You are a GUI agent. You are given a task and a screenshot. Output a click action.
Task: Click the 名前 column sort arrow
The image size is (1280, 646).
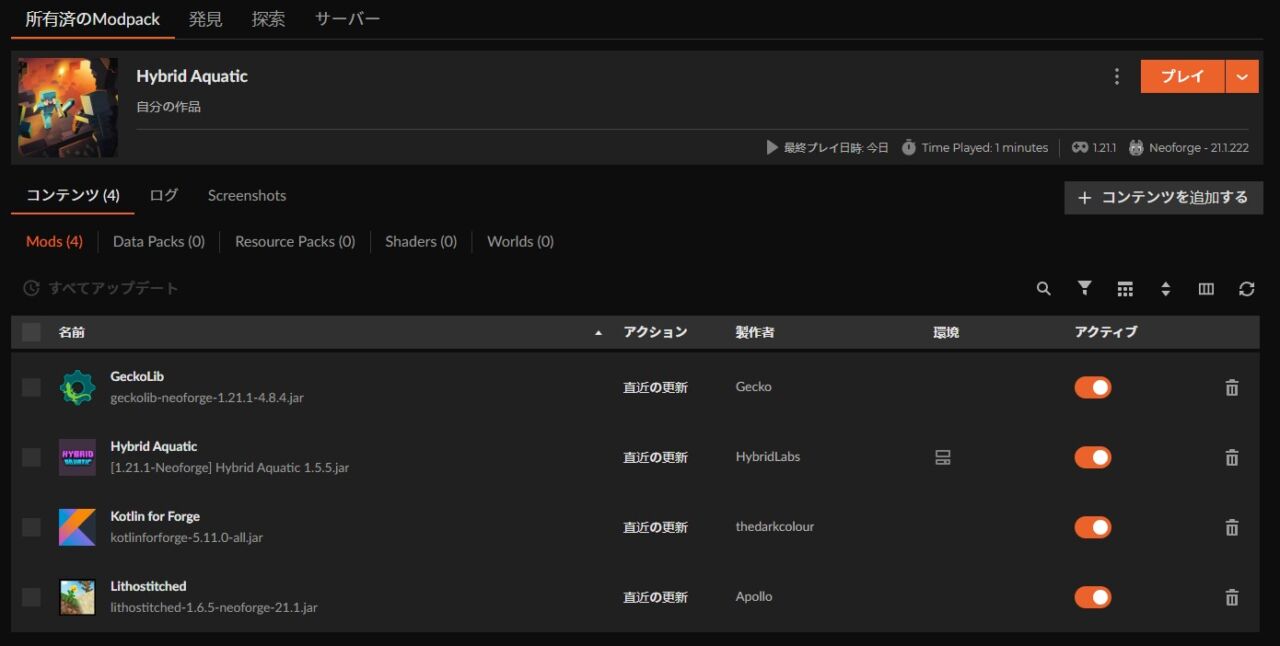[600, 331]
